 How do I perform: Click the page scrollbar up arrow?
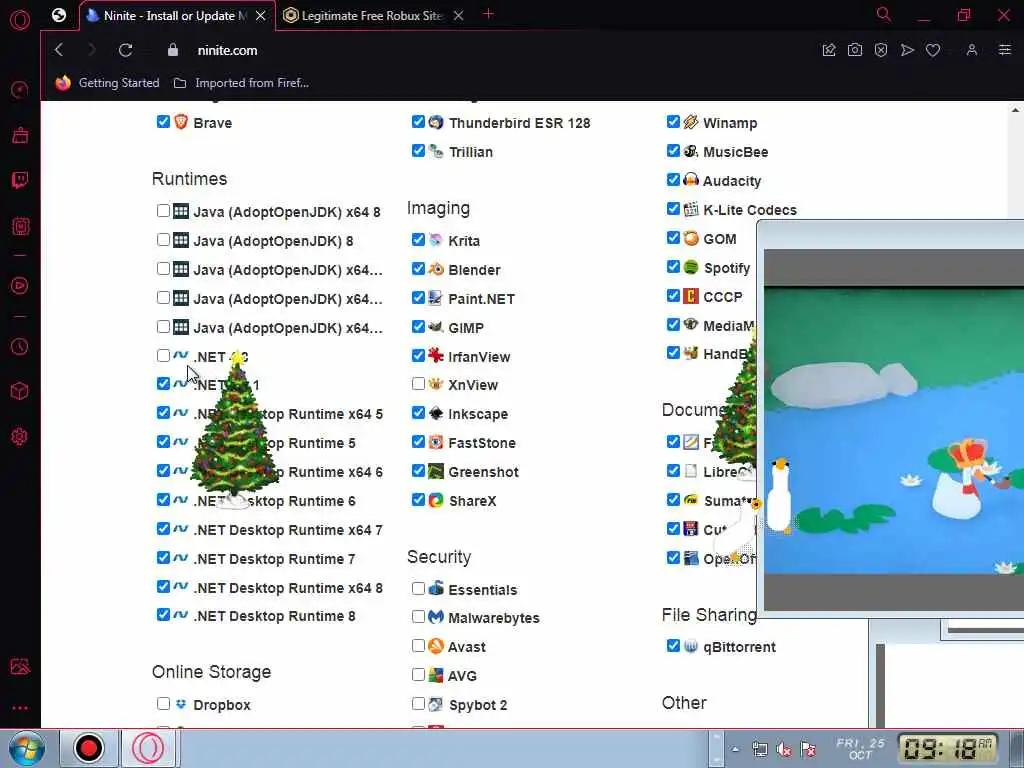click(x=1016, y=110)
